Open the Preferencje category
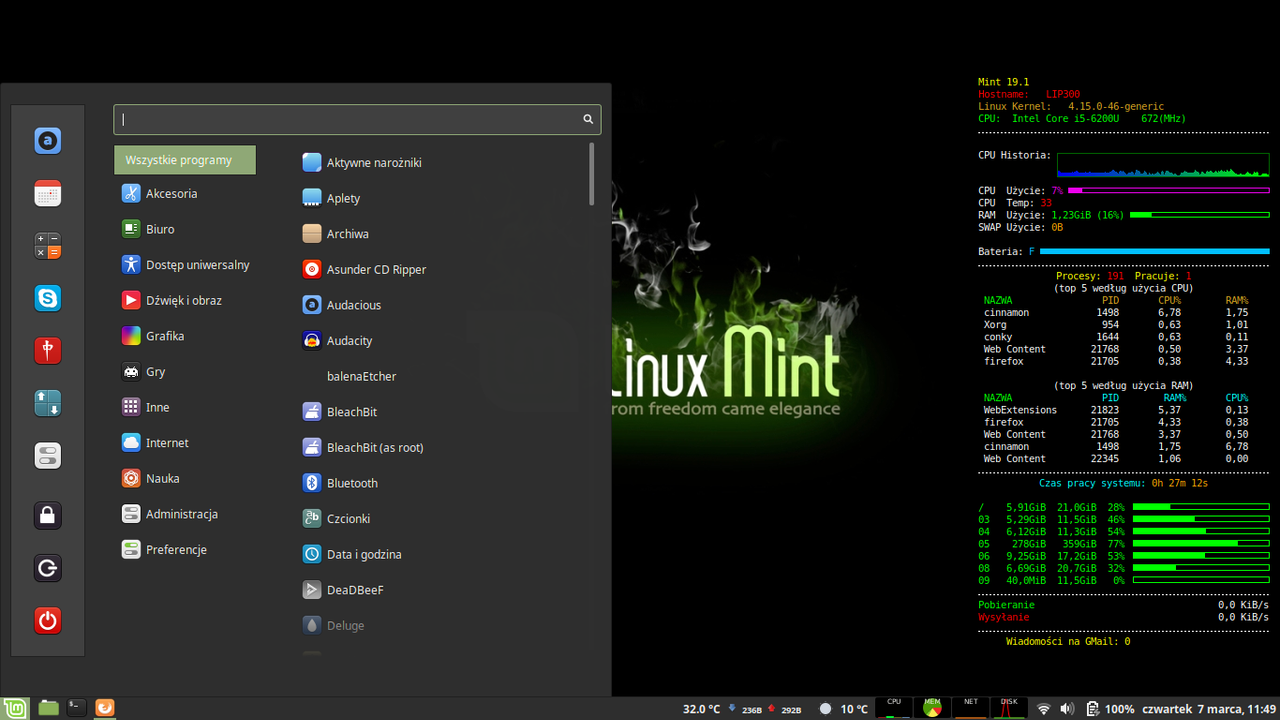The image size is (1280, 720). click(x=185, y=550)
